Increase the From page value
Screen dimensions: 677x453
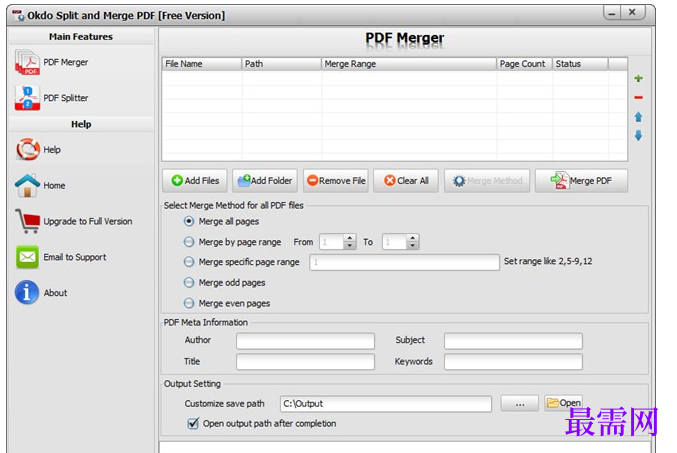pyautogui.click(x=349, y=238)
